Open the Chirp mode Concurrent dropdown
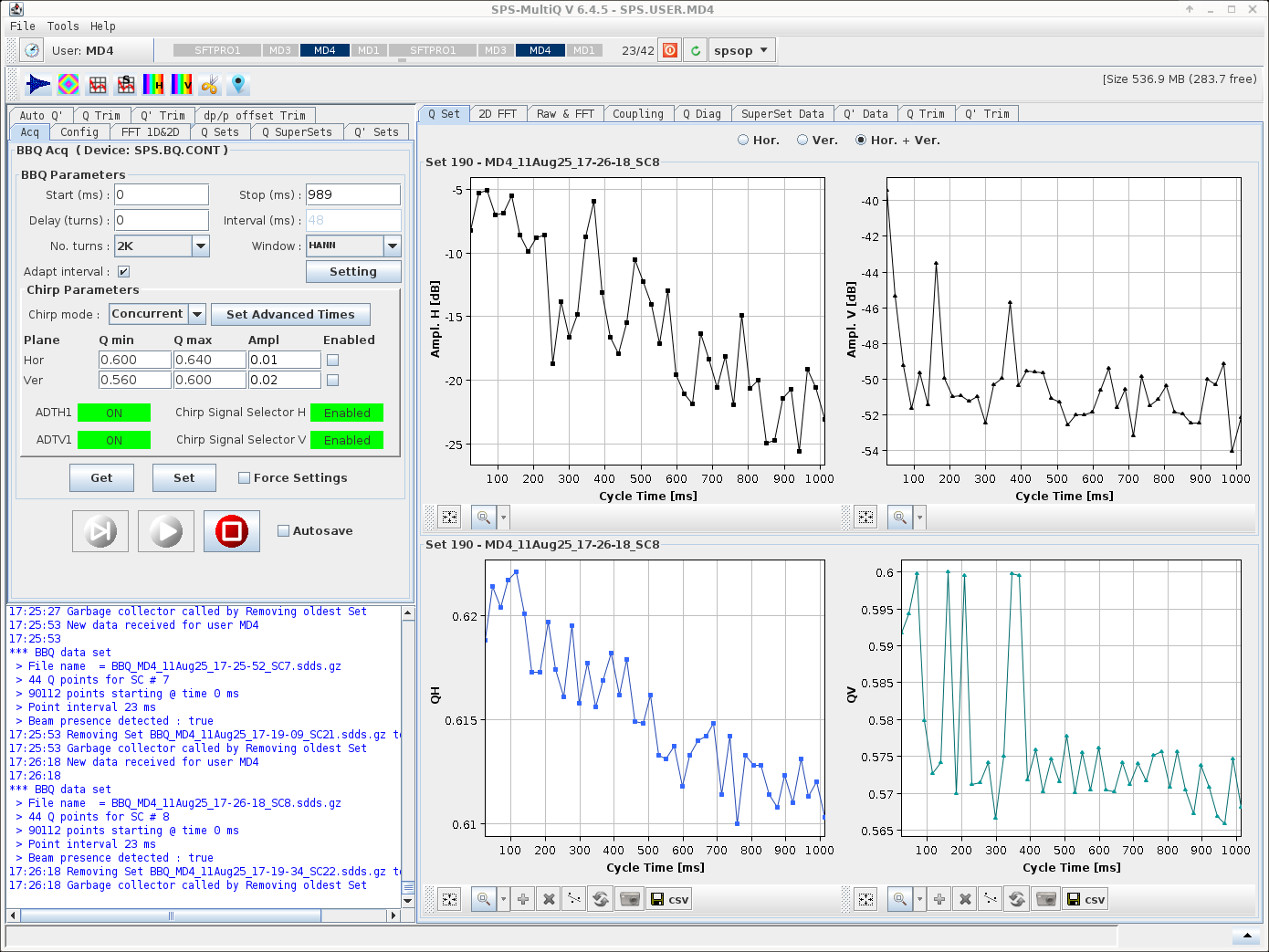The image size is (1269, 952). pyautogui.click(x=197, y=314)
